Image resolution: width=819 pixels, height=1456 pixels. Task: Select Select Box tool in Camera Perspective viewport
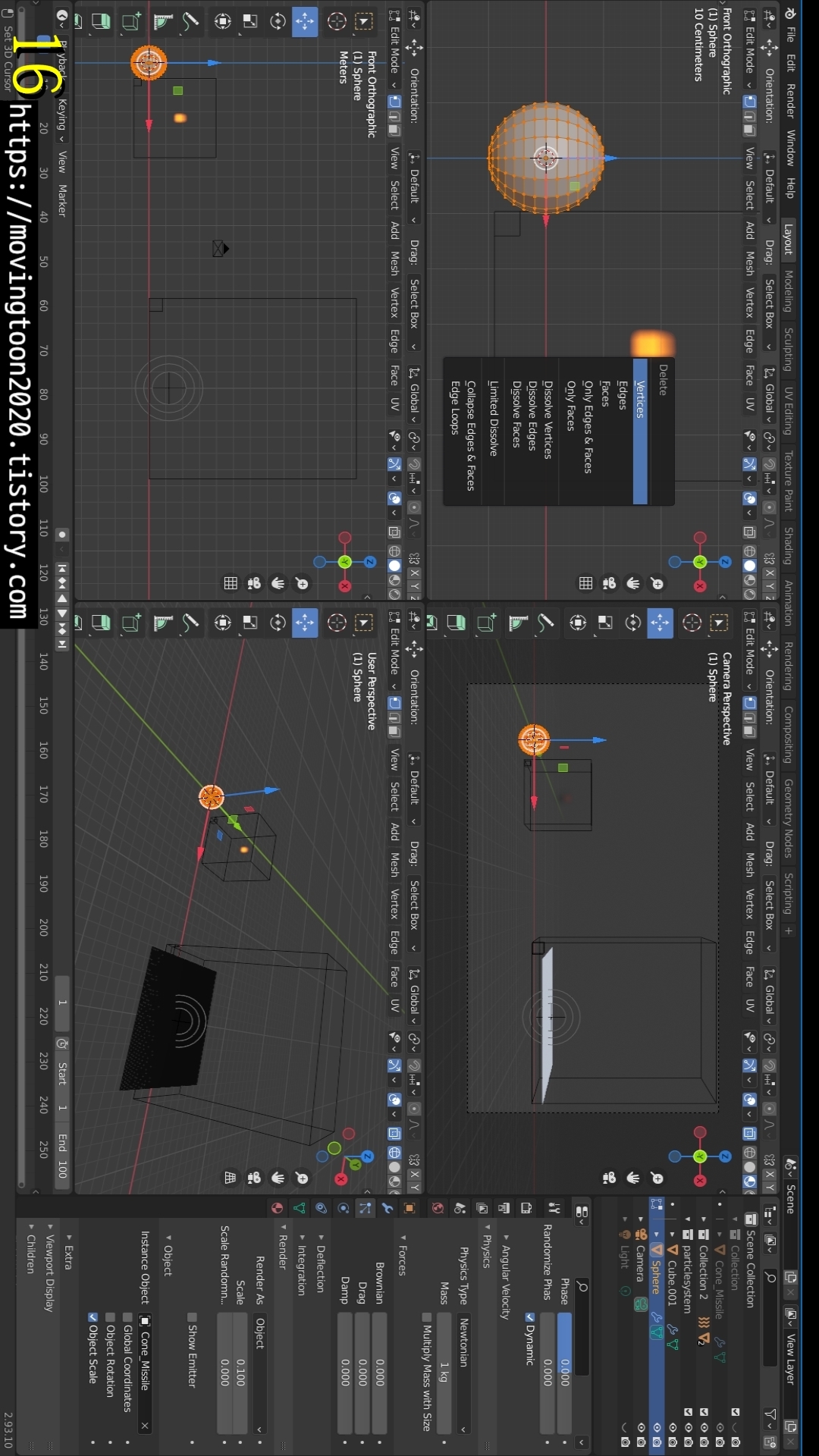[719, 623]
